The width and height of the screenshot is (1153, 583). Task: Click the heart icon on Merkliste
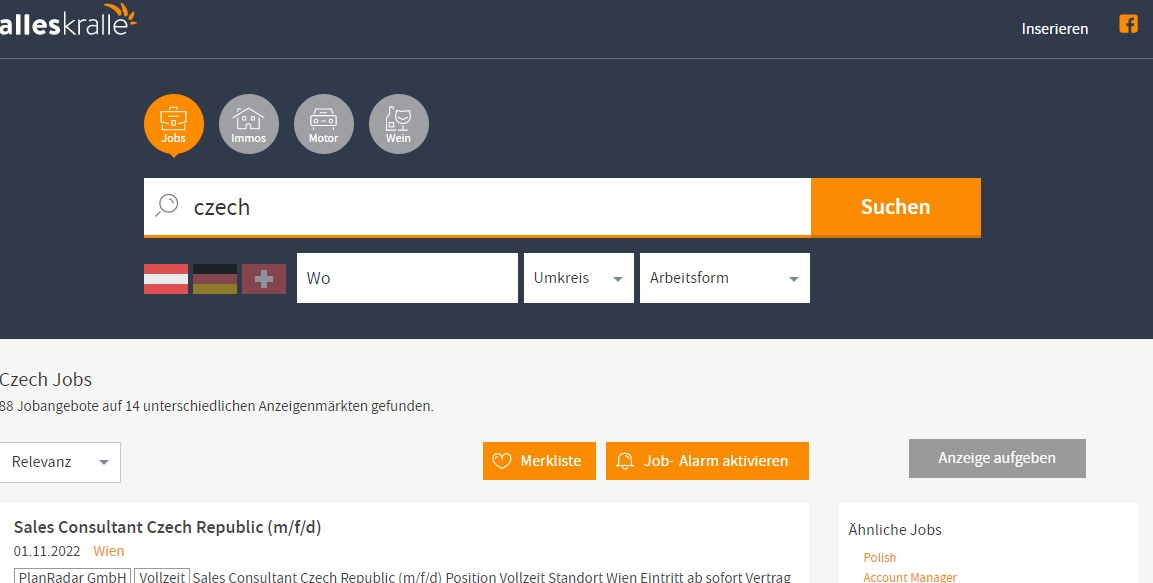502,461
